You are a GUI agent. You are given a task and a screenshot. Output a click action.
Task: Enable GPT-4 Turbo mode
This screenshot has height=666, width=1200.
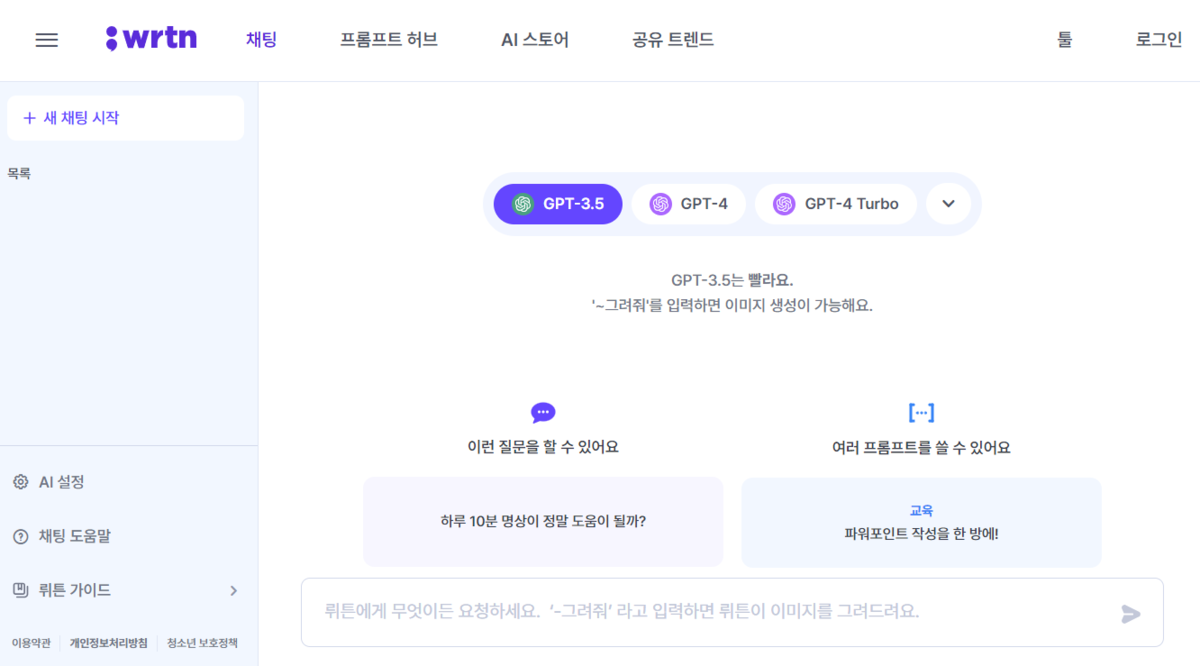point(836,203)
